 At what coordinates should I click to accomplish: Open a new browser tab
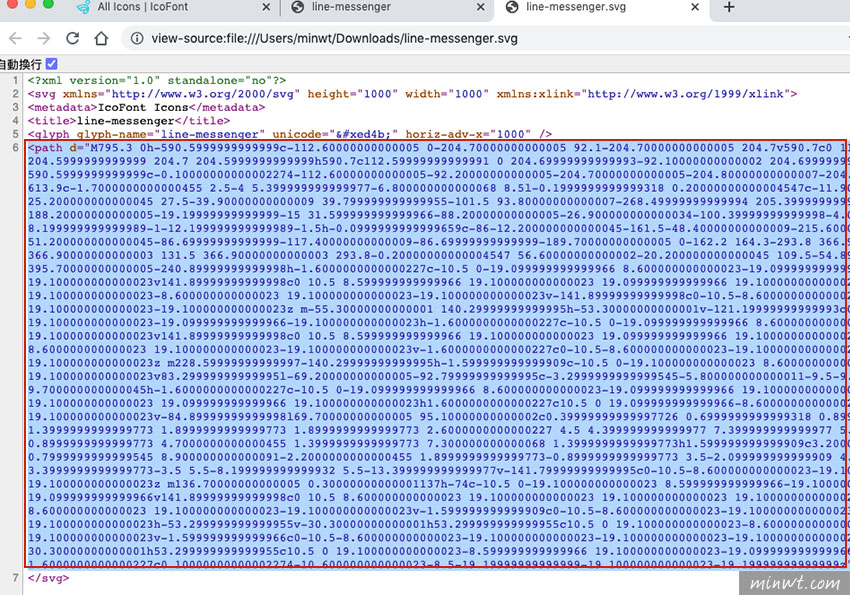click(x=729, y=7)
